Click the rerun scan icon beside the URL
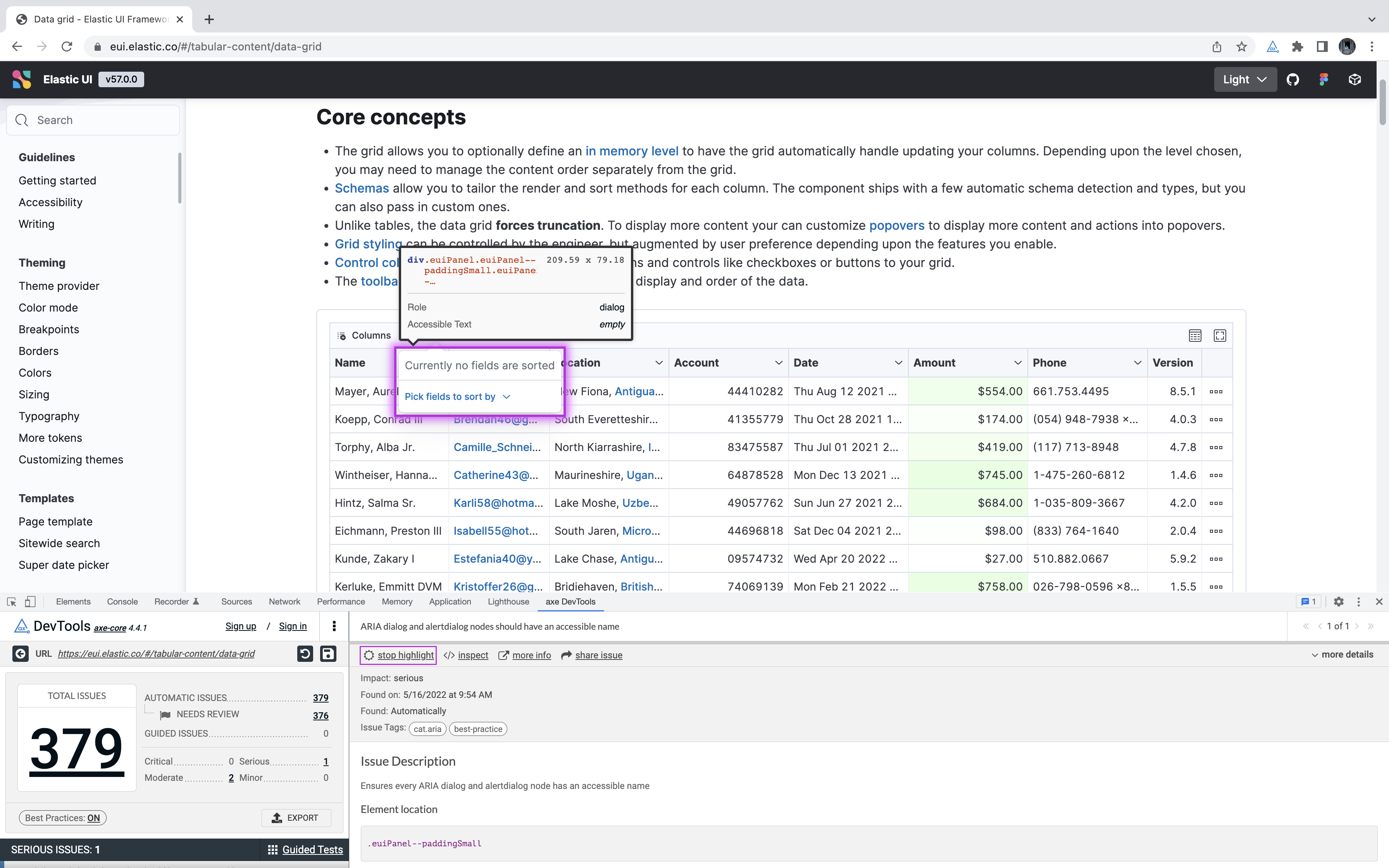This screenshot has height=868, width=1389. (x=305, y=654)
